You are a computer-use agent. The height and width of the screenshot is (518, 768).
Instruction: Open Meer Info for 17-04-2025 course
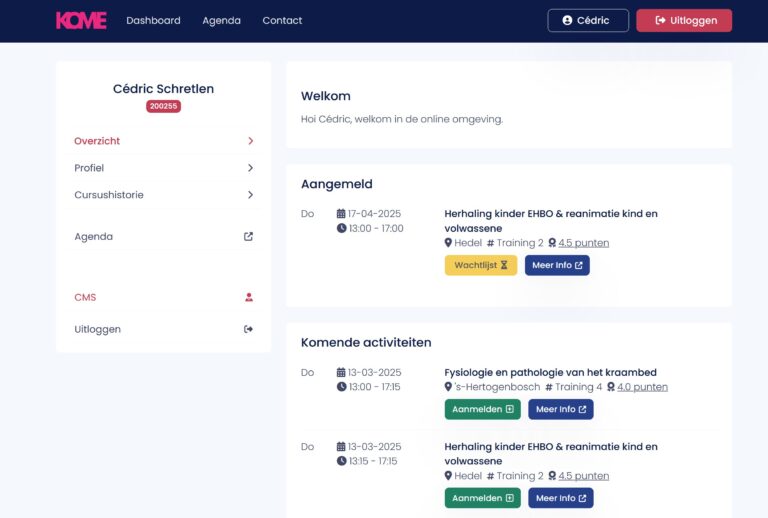[557, 265]
